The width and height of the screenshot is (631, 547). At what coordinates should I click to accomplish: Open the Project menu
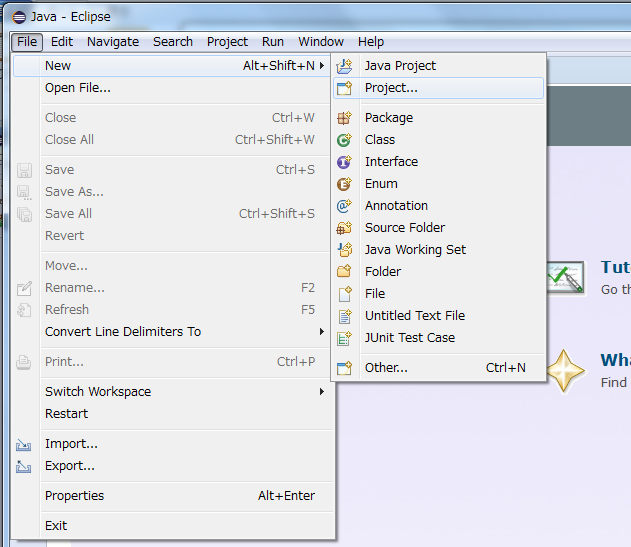pyautogui.click(x=227, y=42)
